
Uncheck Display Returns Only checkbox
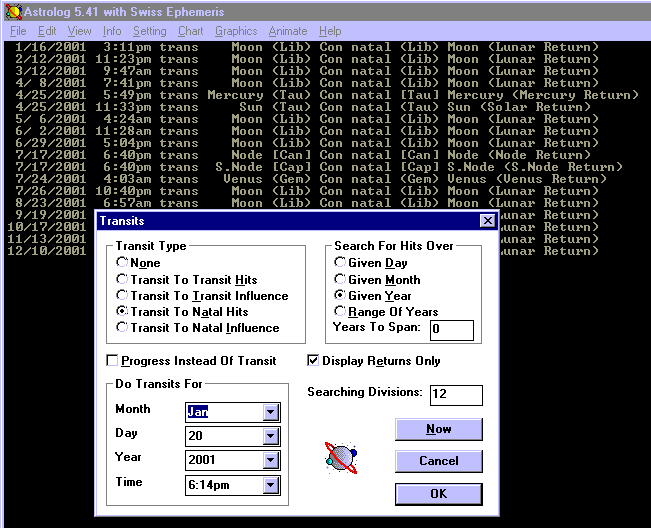(x=314, y=361)
